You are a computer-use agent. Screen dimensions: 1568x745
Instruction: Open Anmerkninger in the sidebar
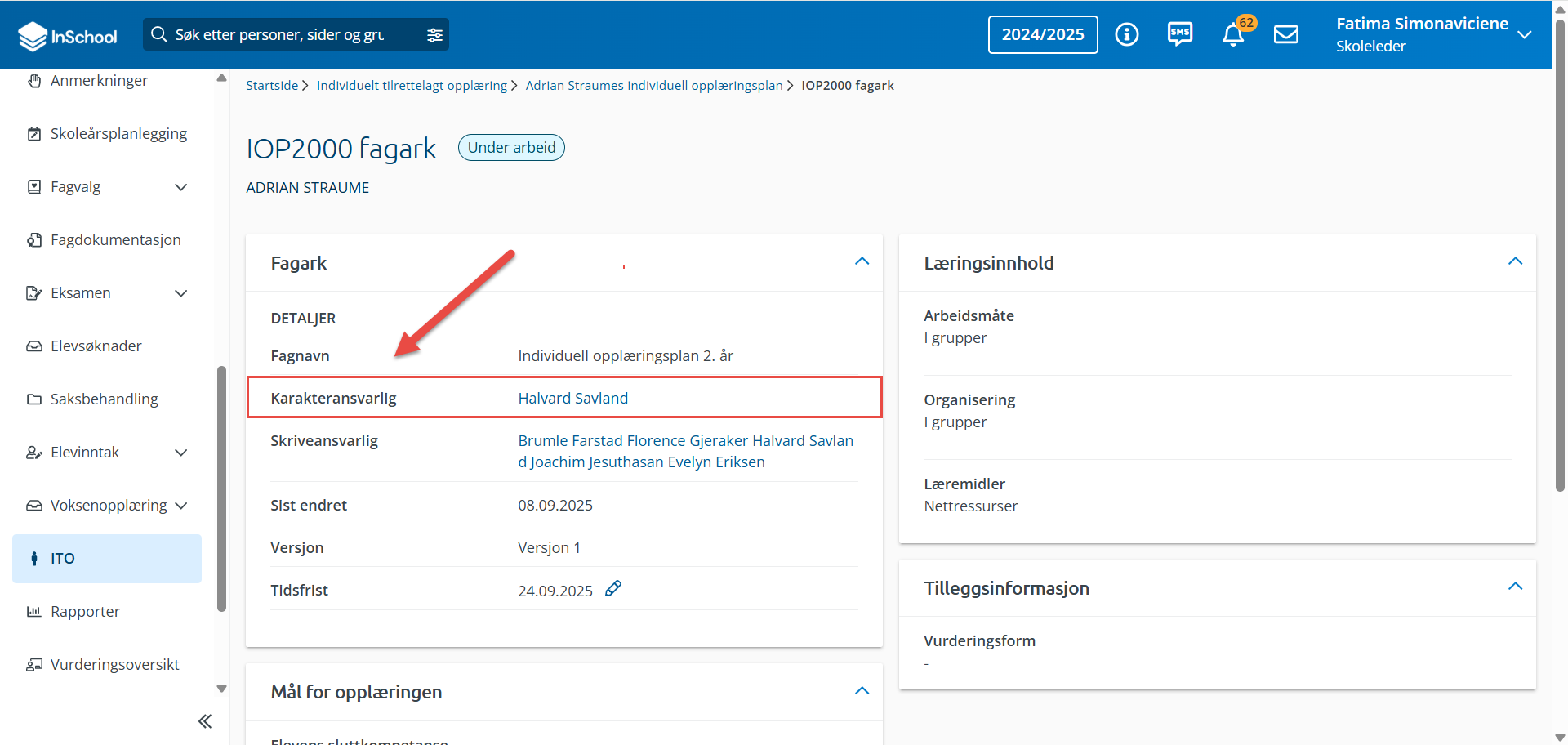point(99,80)
